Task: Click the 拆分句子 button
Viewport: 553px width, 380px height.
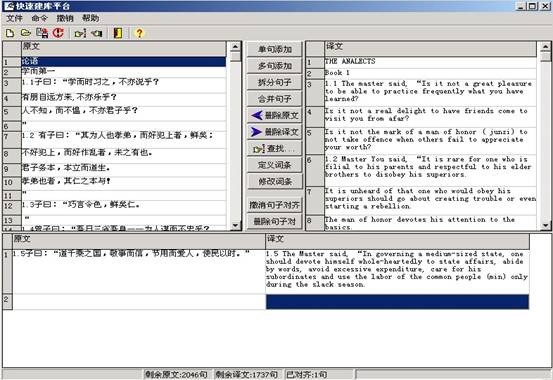Action: pos(275,83)
